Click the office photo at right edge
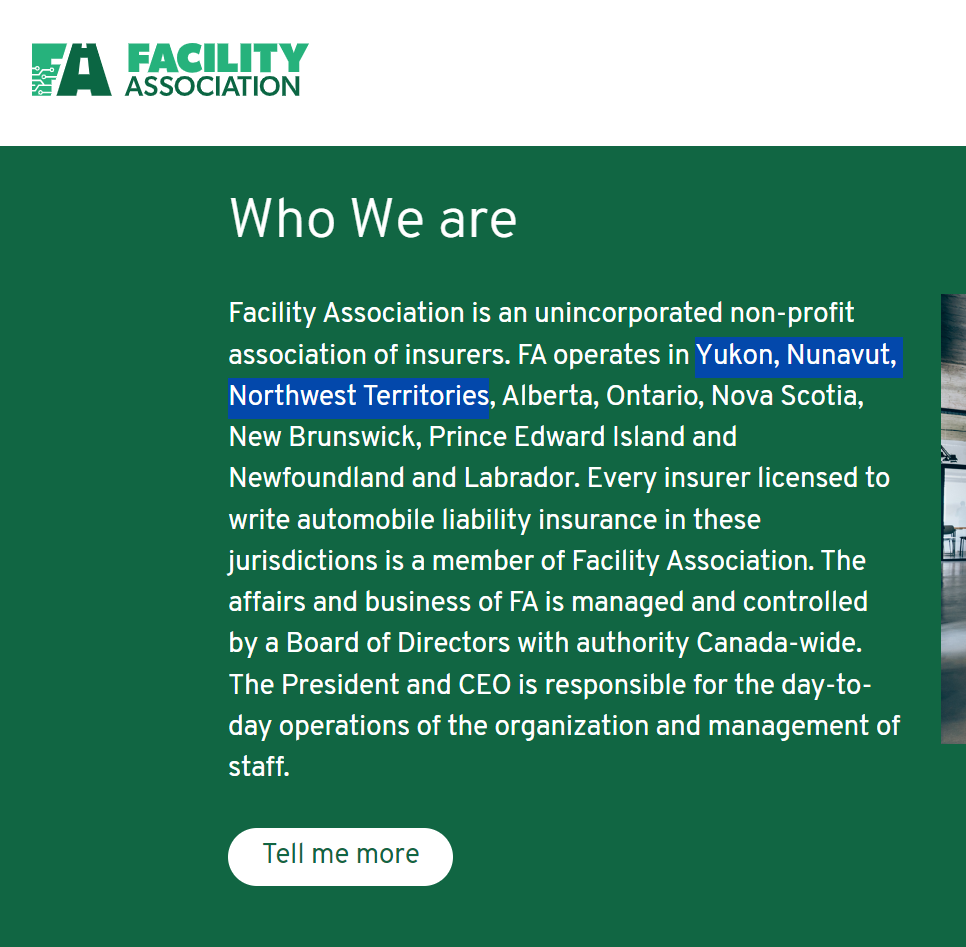Image resolution: width=966 pixels, height=947 pixels. [x=953, y=518]
